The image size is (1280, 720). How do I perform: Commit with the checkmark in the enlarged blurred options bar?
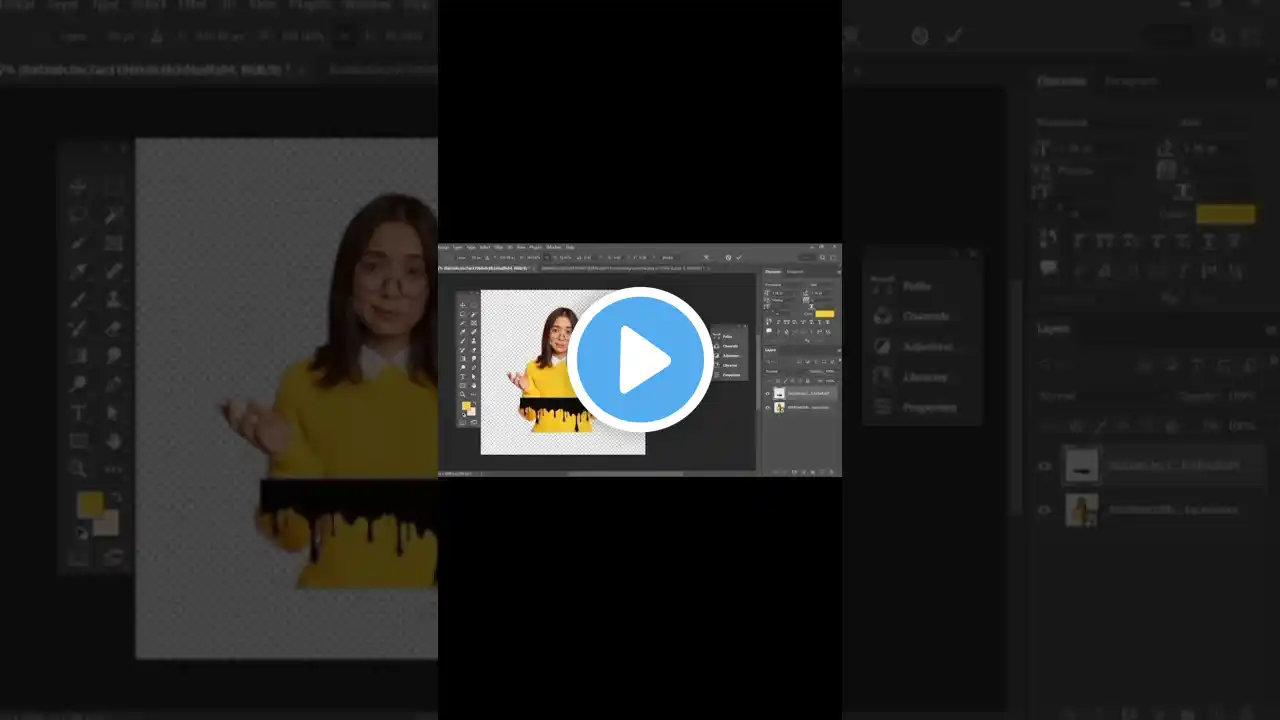(953, 36)
